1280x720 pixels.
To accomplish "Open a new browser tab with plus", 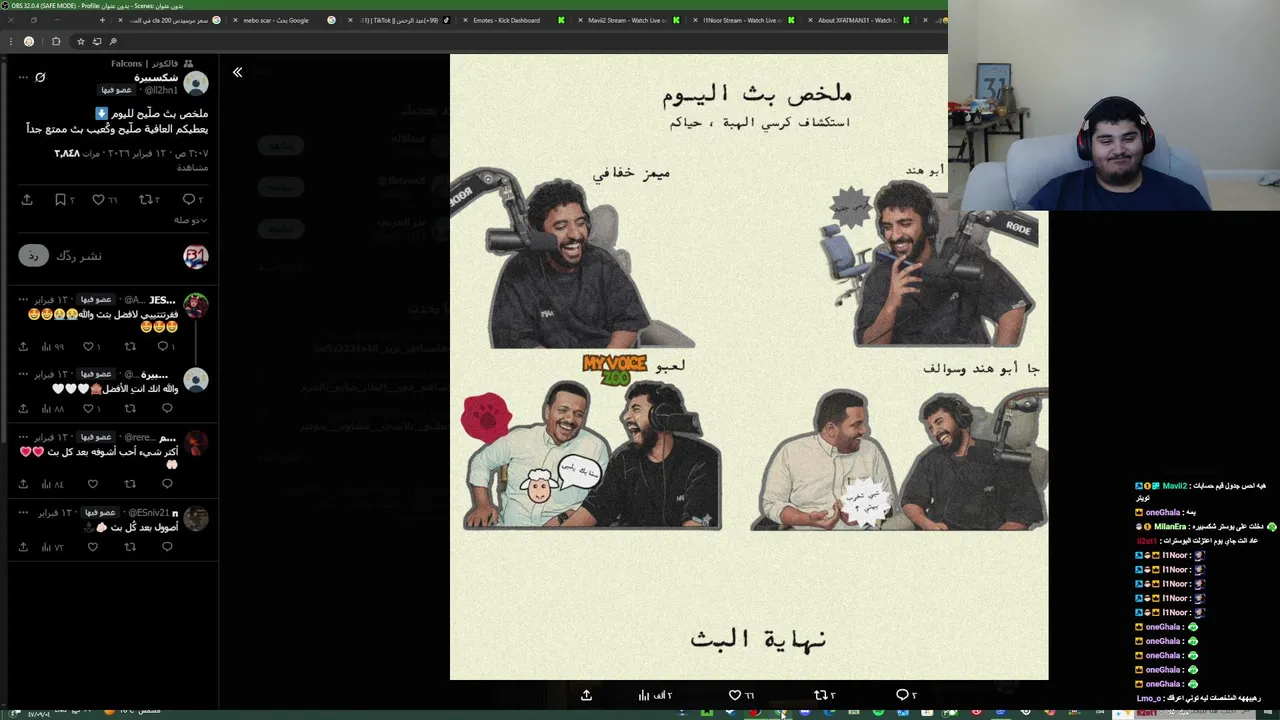I will point(103,20).
